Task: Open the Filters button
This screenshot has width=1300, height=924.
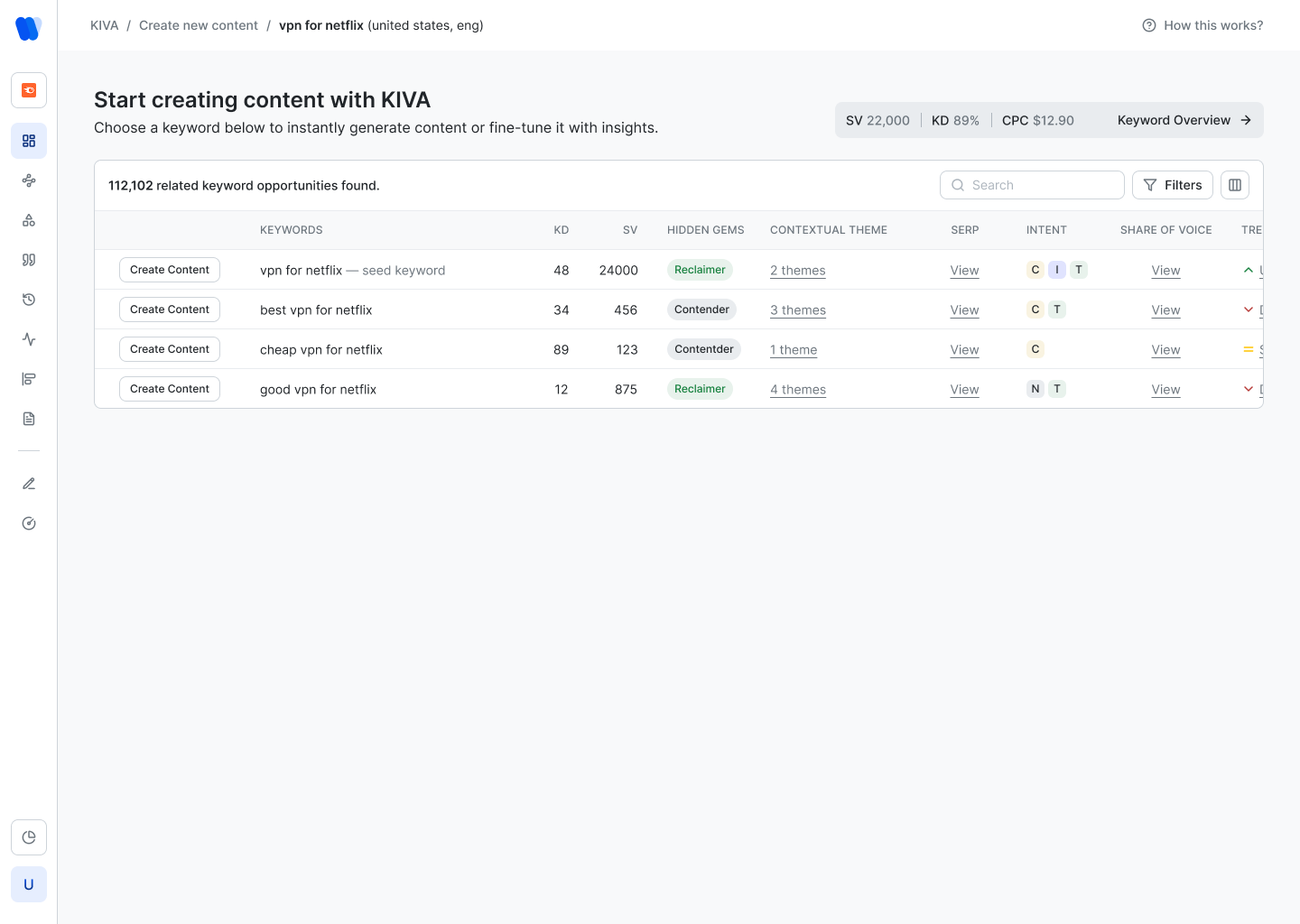Action: pos(1173,185)
